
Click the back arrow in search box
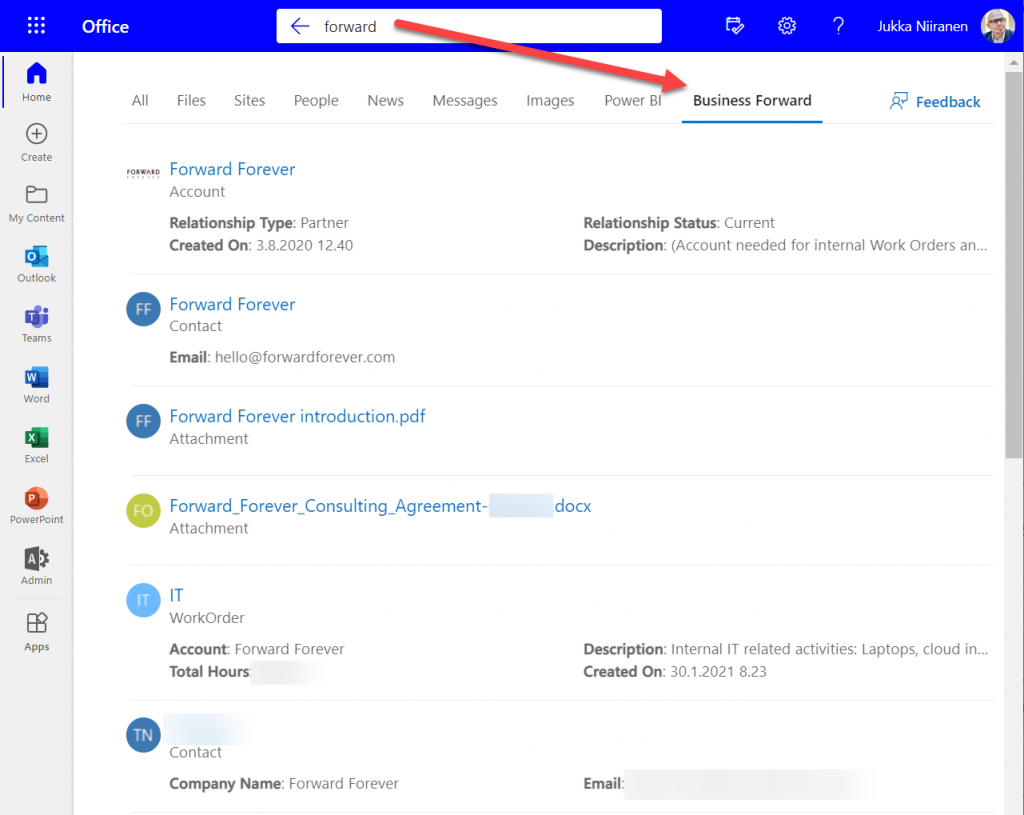click(x=300, y=26)
